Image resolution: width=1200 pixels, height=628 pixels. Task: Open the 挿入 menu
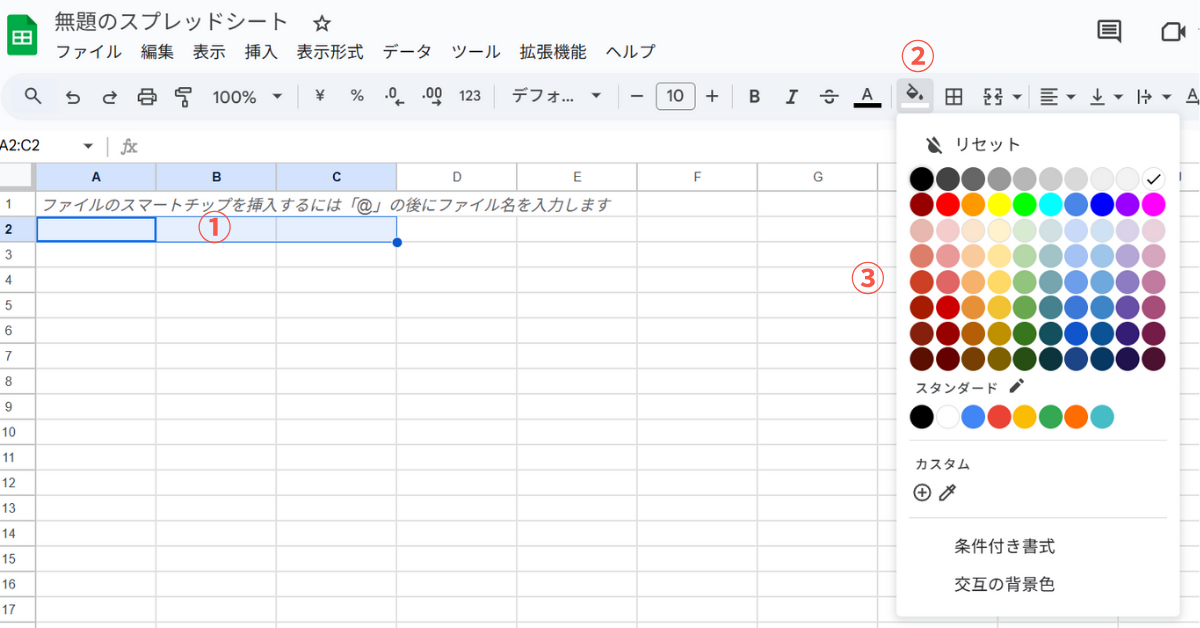click(x=260, y=52)
